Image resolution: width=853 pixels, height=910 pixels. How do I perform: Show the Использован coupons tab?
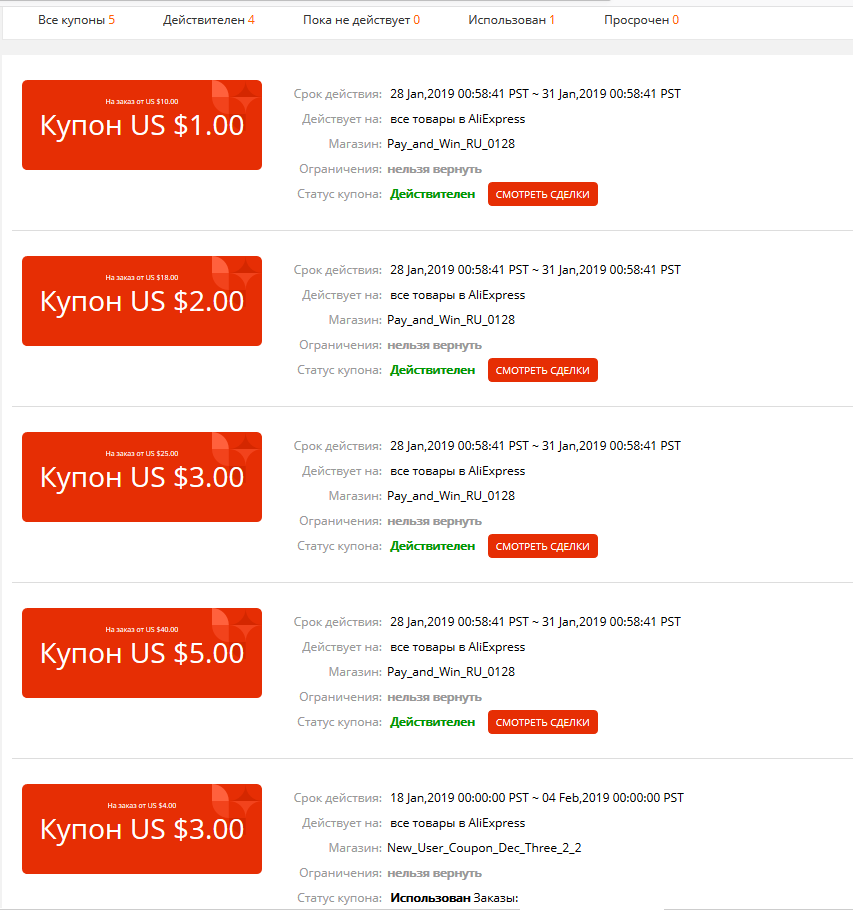(x=511, y=20)
